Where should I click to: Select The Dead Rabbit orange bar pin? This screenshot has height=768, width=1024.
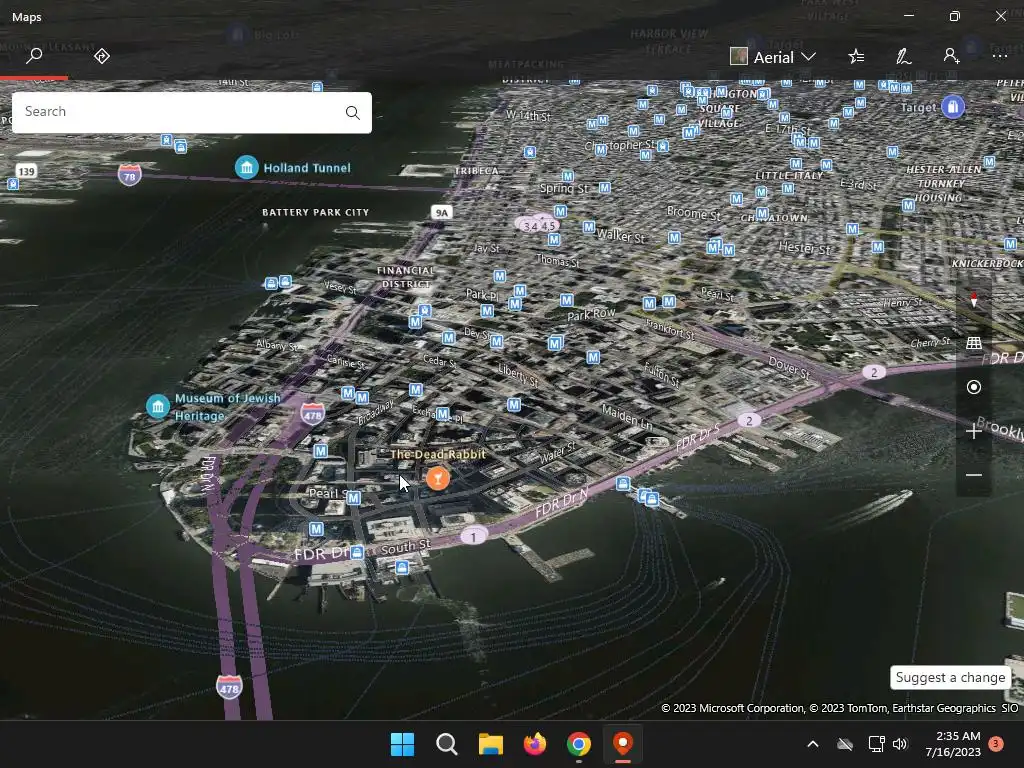(438, 478)
